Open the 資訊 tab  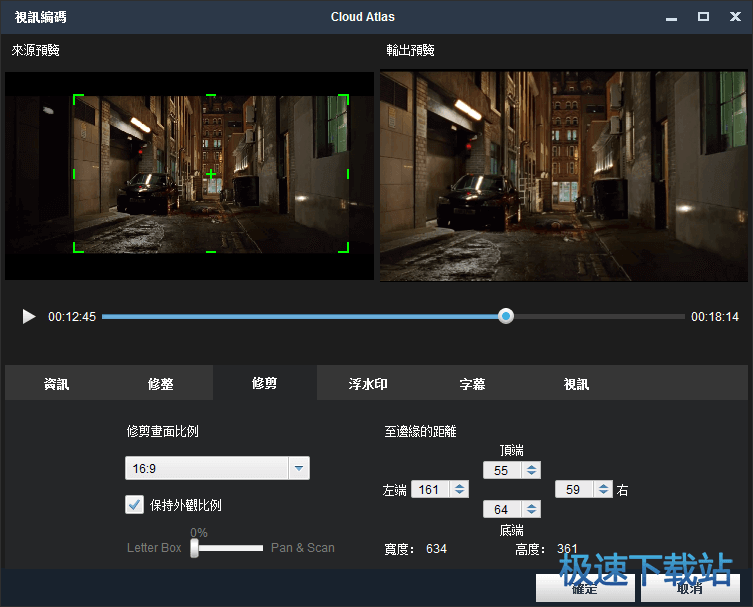click(x=57, y=384)
